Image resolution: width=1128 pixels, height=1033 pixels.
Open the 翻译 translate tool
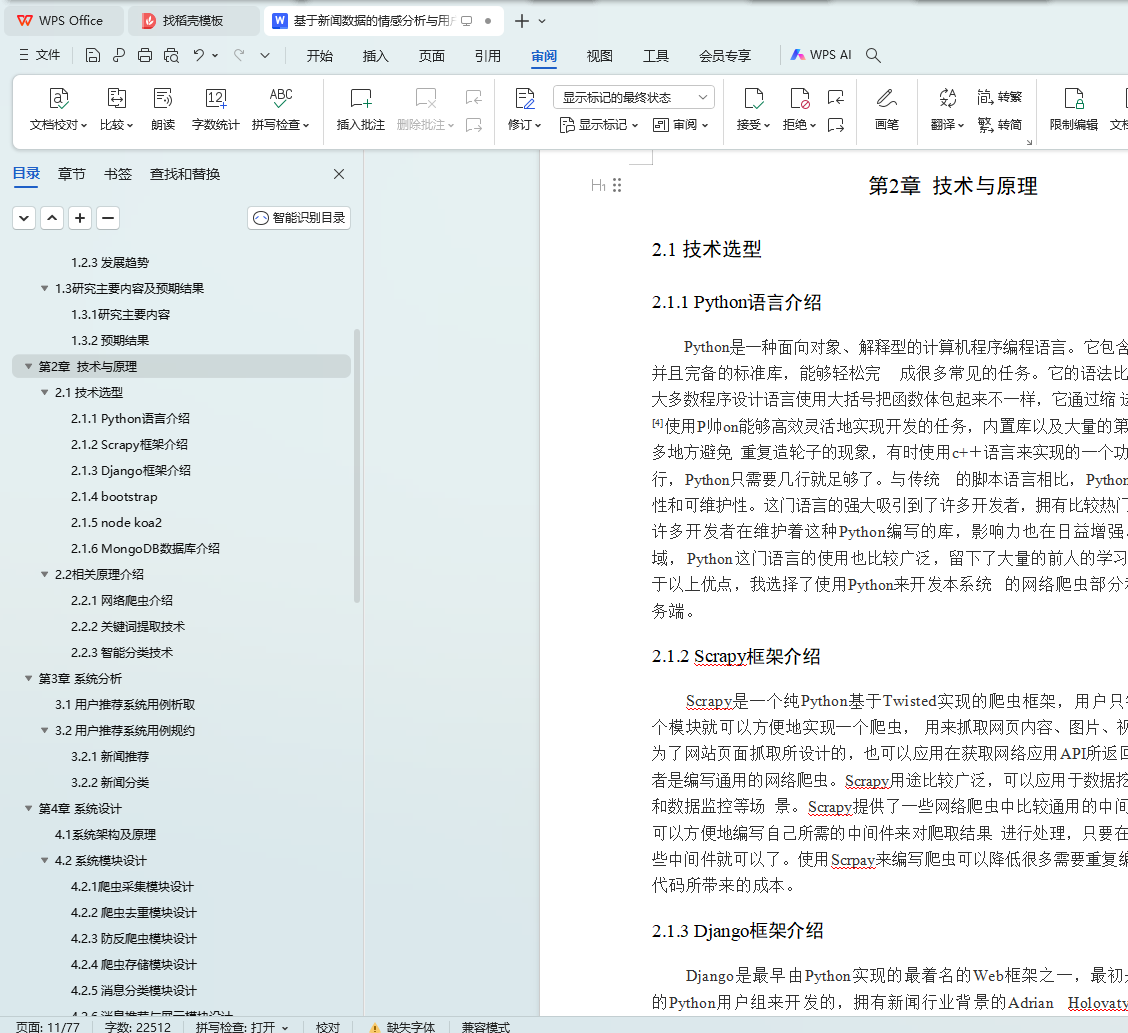[947, 109]
